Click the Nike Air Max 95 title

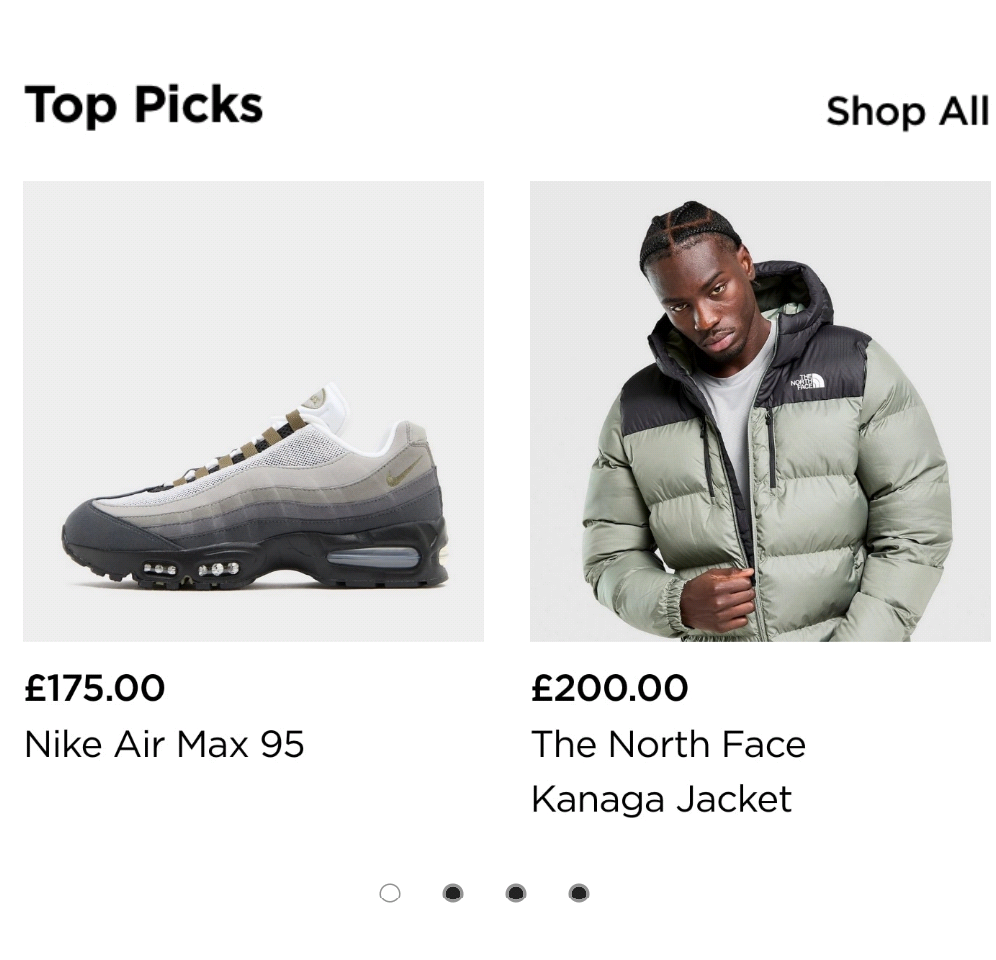click(164, 744)
